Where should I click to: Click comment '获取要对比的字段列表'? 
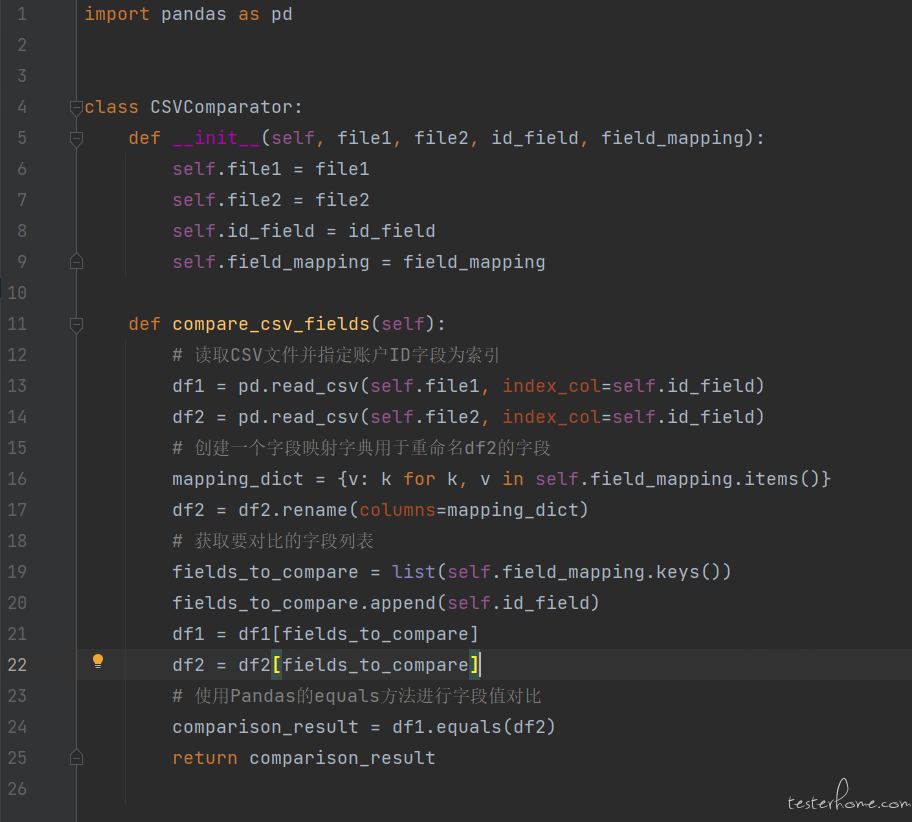tap(273, 541)
